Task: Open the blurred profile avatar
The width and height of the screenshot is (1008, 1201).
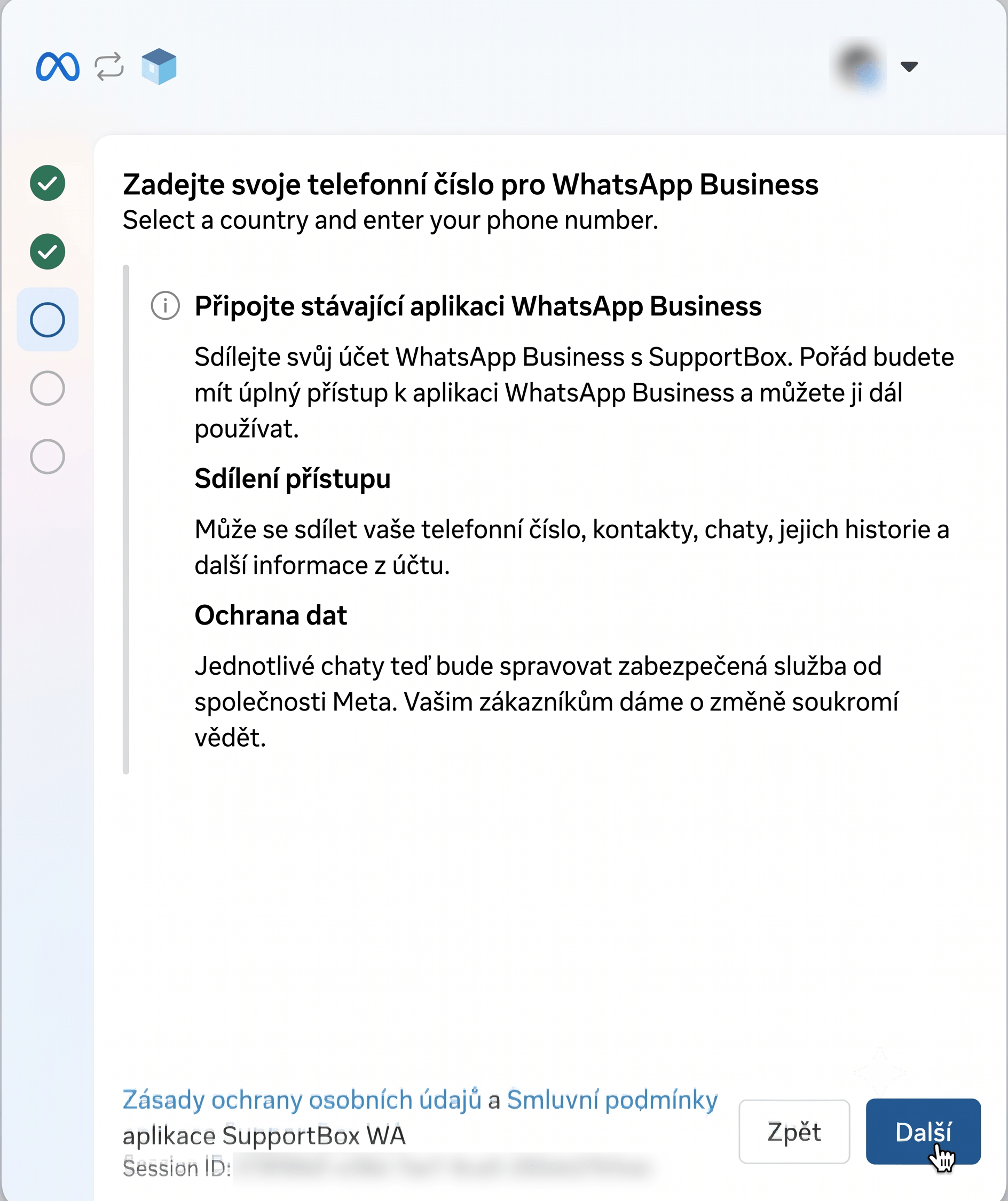Action: click(x=859, y=66)
